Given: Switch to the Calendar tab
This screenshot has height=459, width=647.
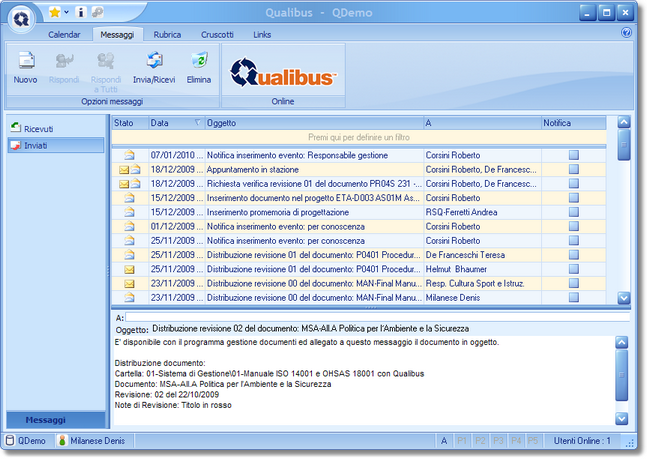Looking at the screenshot, I should pyautogui.click(x=64, y=34).
